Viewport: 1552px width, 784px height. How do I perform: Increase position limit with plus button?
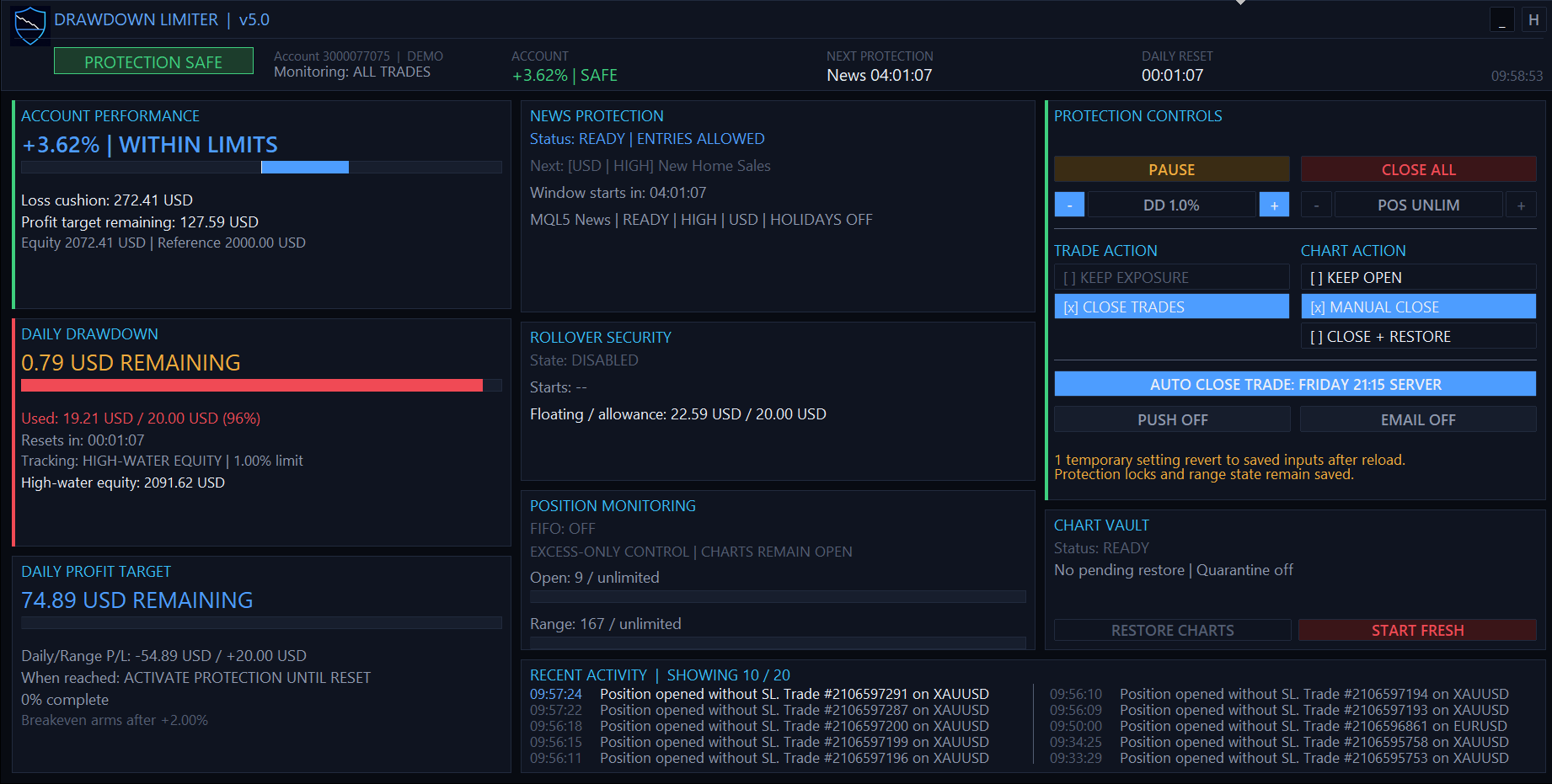1521,205
